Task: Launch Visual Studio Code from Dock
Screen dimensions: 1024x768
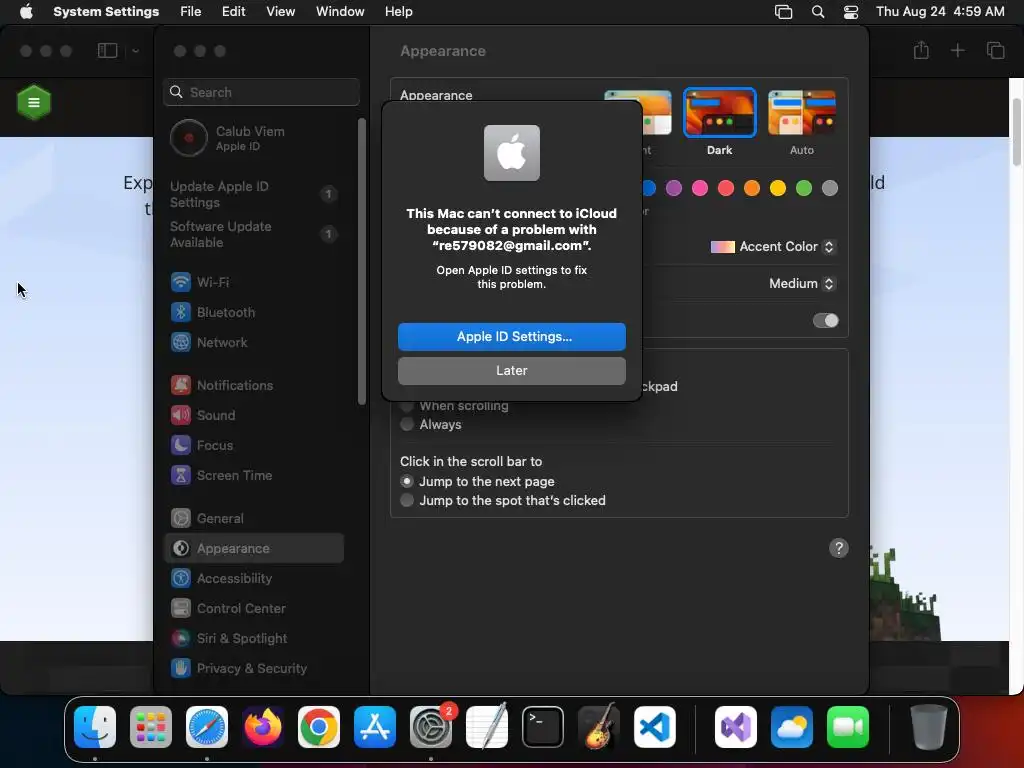Action: coord(654,727)
